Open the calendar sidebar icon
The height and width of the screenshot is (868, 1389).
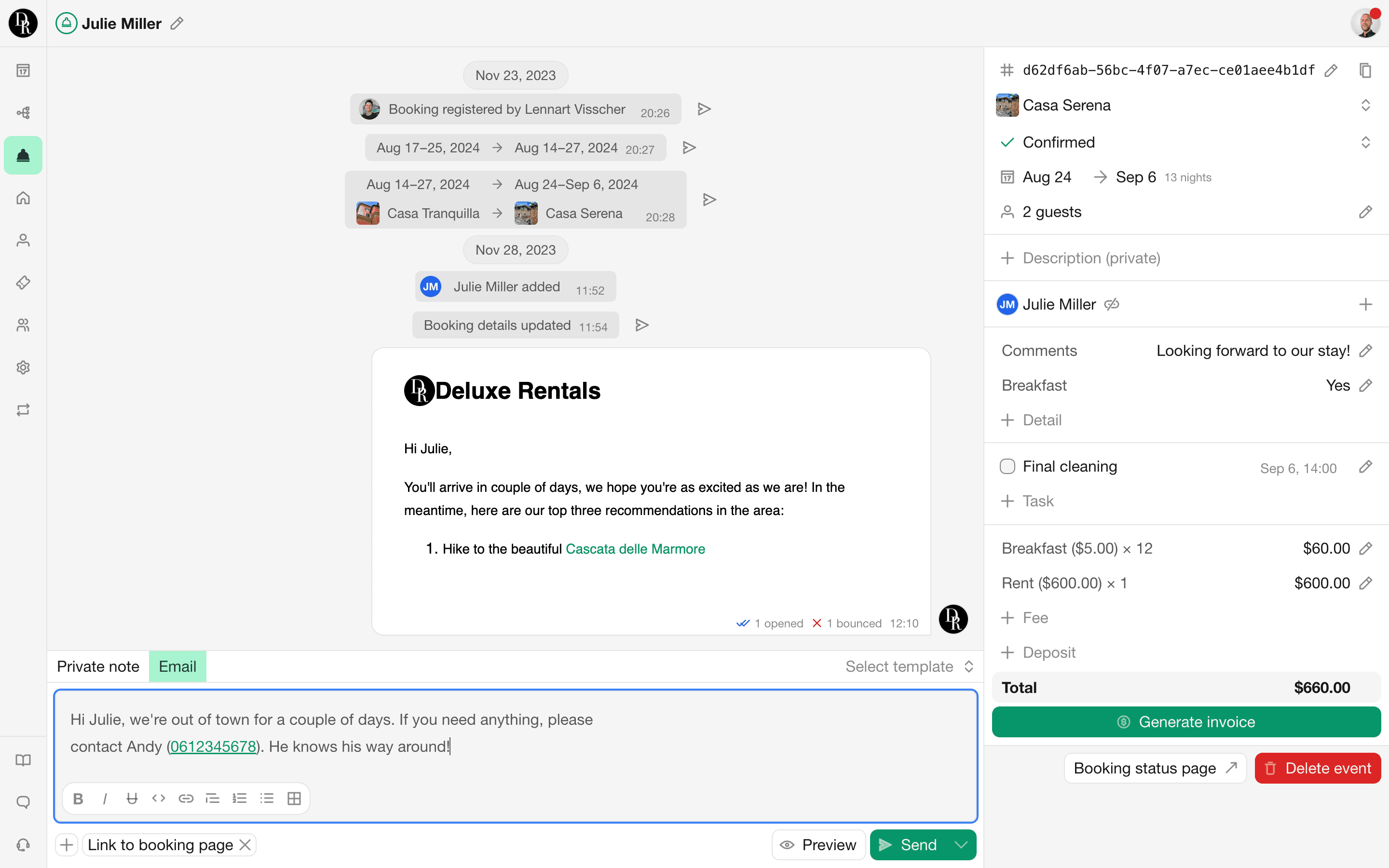(23, 70)
